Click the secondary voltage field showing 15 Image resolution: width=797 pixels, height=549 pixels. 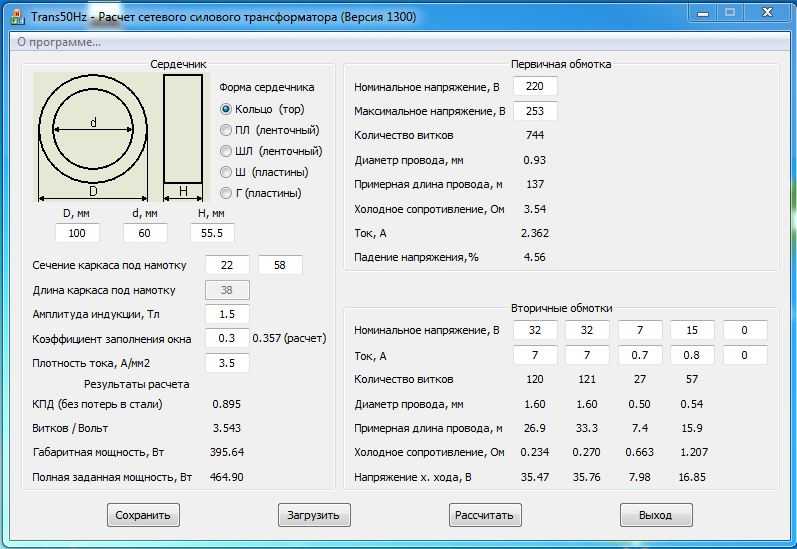coord(692,330)
